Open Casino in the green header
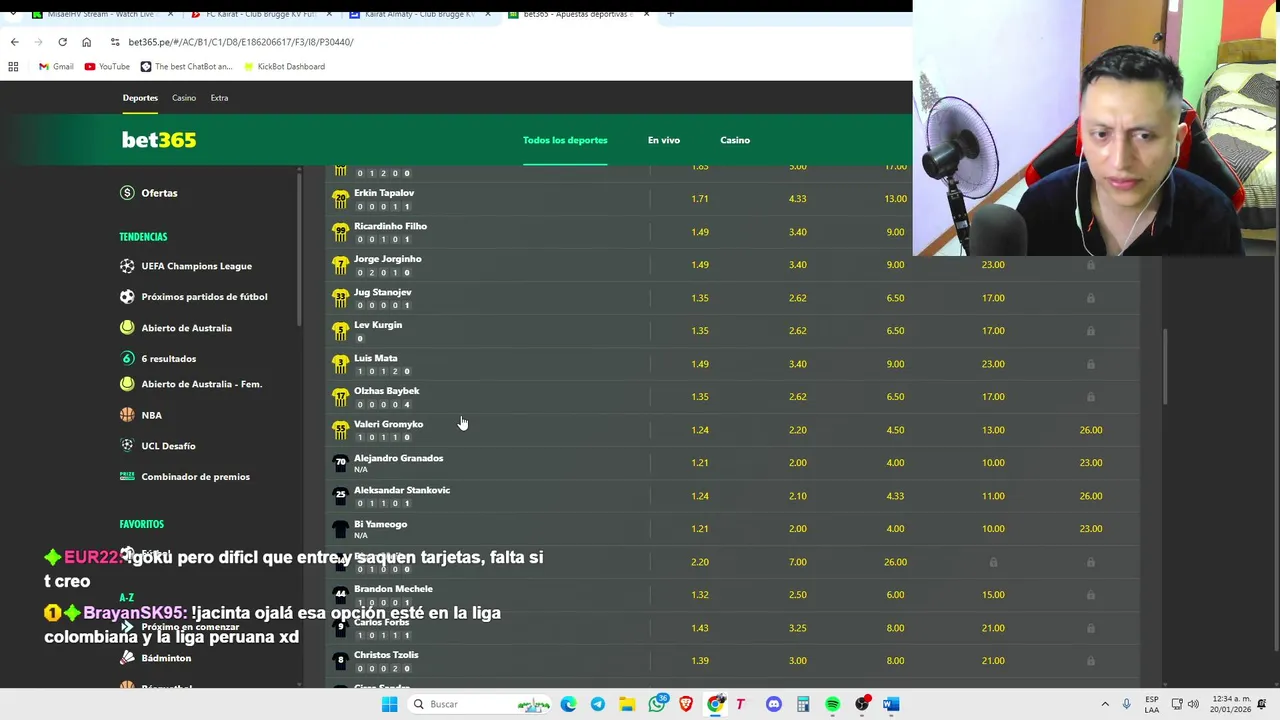Viewport: 1280px width, 720px height. 735,140
